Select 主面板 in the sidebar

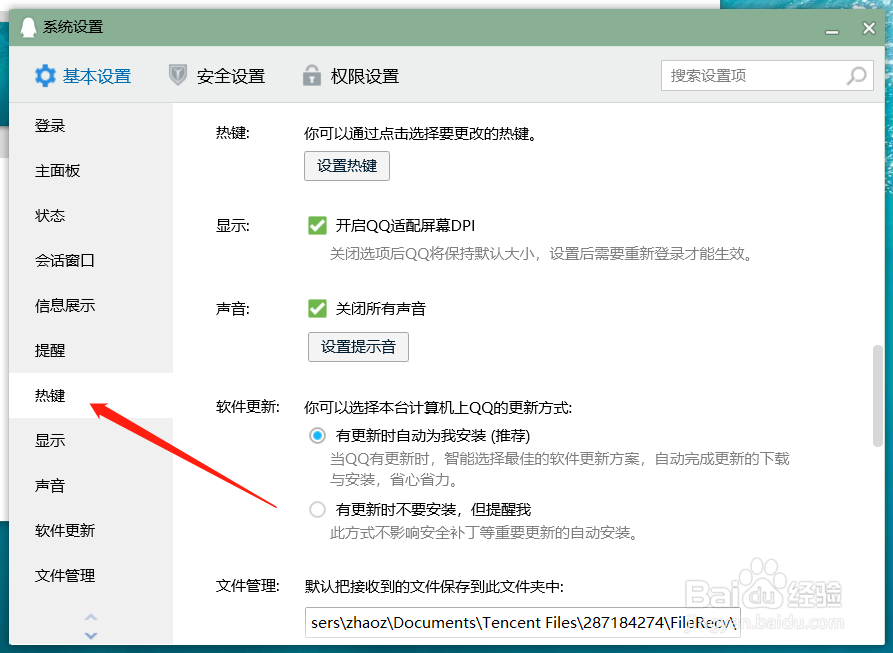91,171
